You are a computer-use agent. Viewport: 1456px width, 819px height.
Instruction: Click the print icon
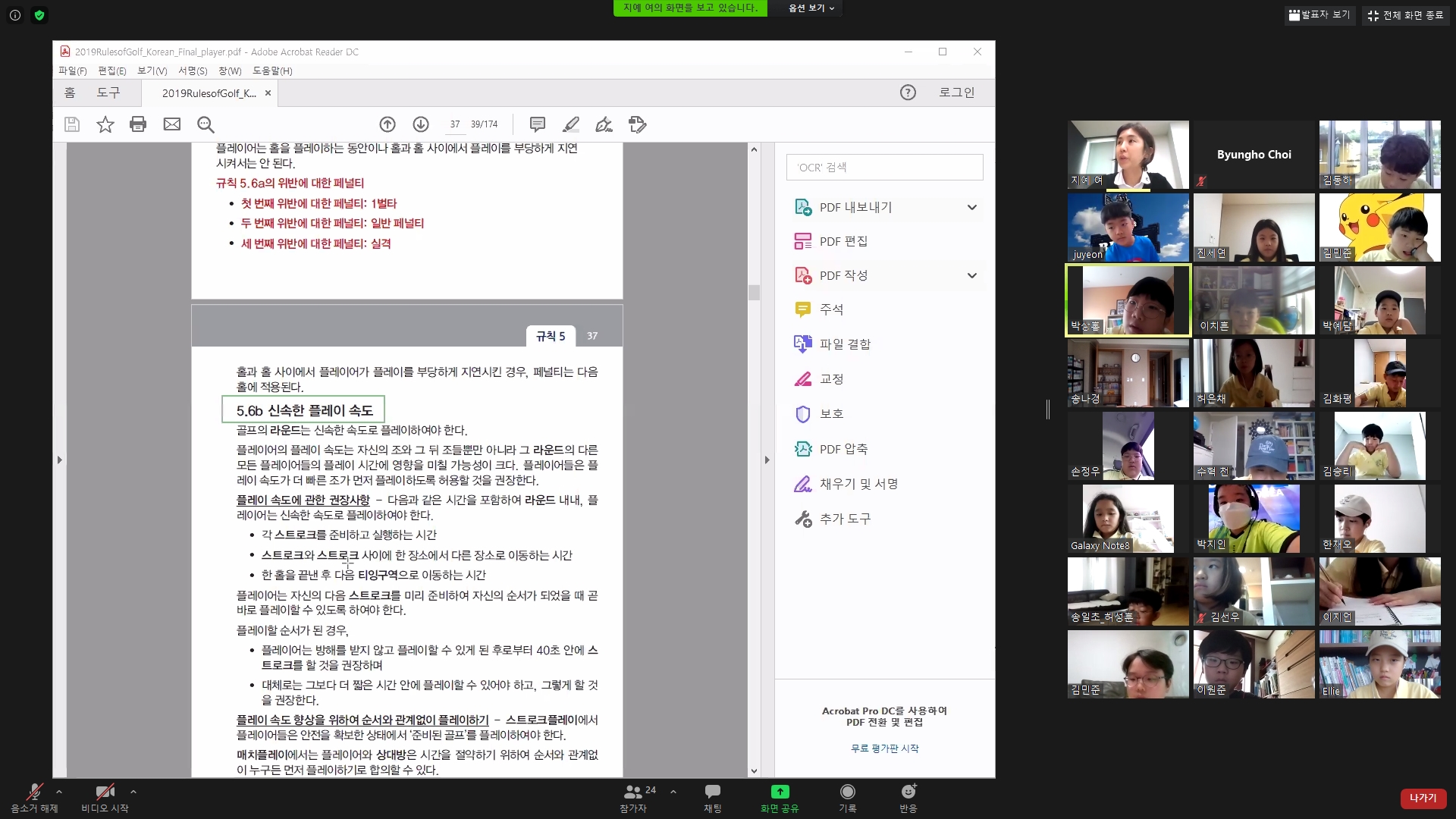(138, 124)
